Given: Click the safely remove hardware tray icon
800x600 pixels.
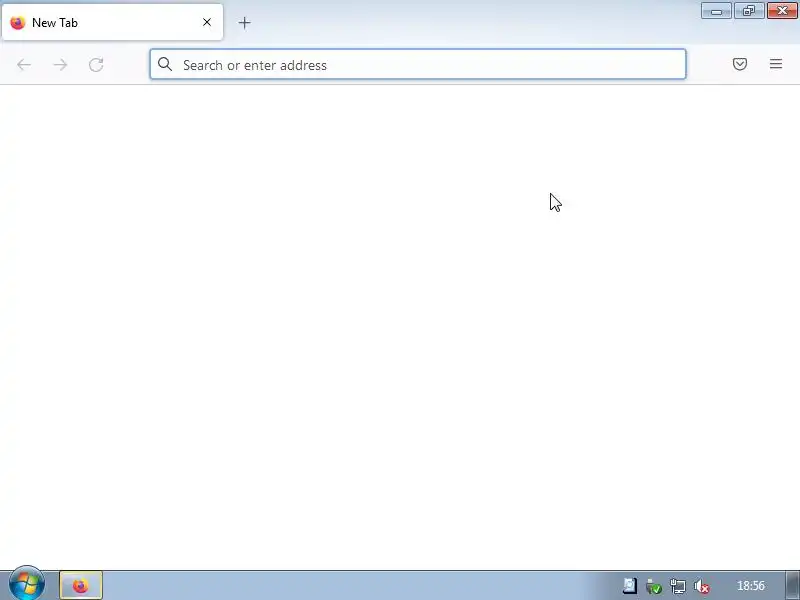Looking at the screenshot, I should [654, 586].
